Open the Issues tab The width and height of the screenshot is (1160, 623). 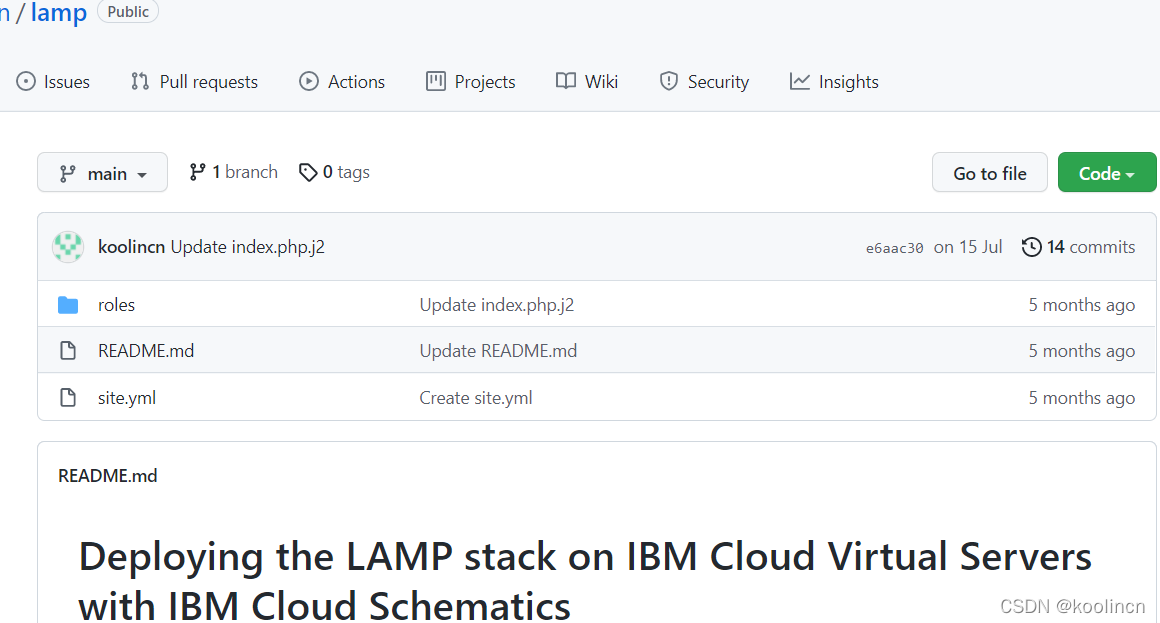[53, 81]
